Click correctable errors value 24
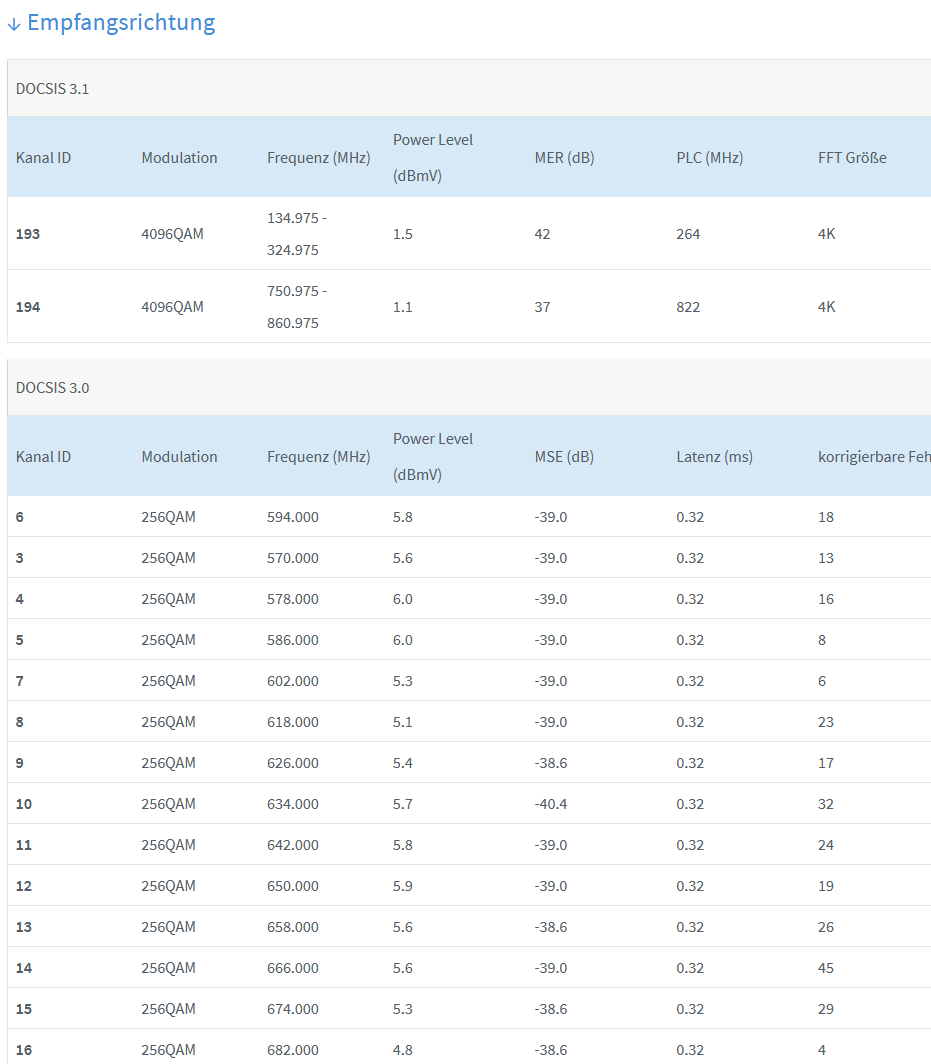 pos(826,846)
